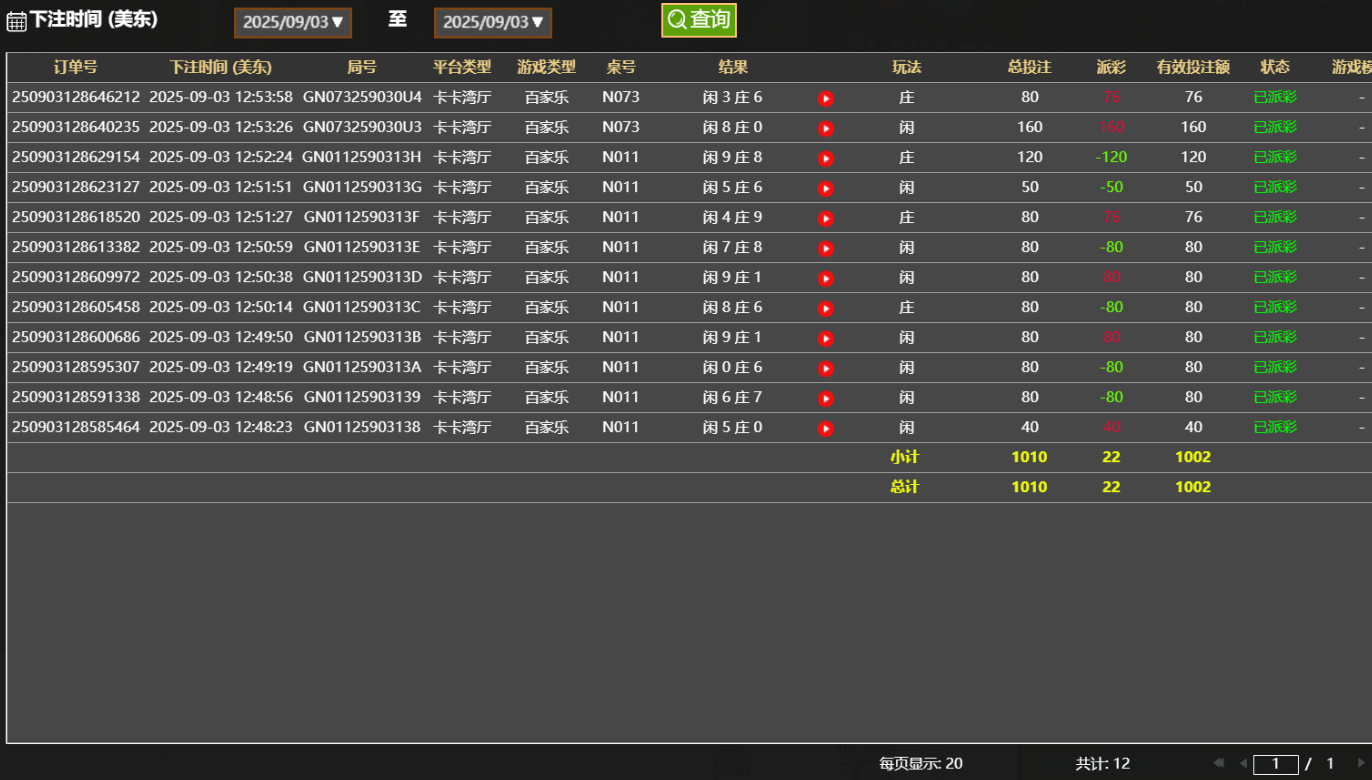1372x780 pixels.
Task: Play video replay for order 250903128646212
Action: tap(825, 98)
